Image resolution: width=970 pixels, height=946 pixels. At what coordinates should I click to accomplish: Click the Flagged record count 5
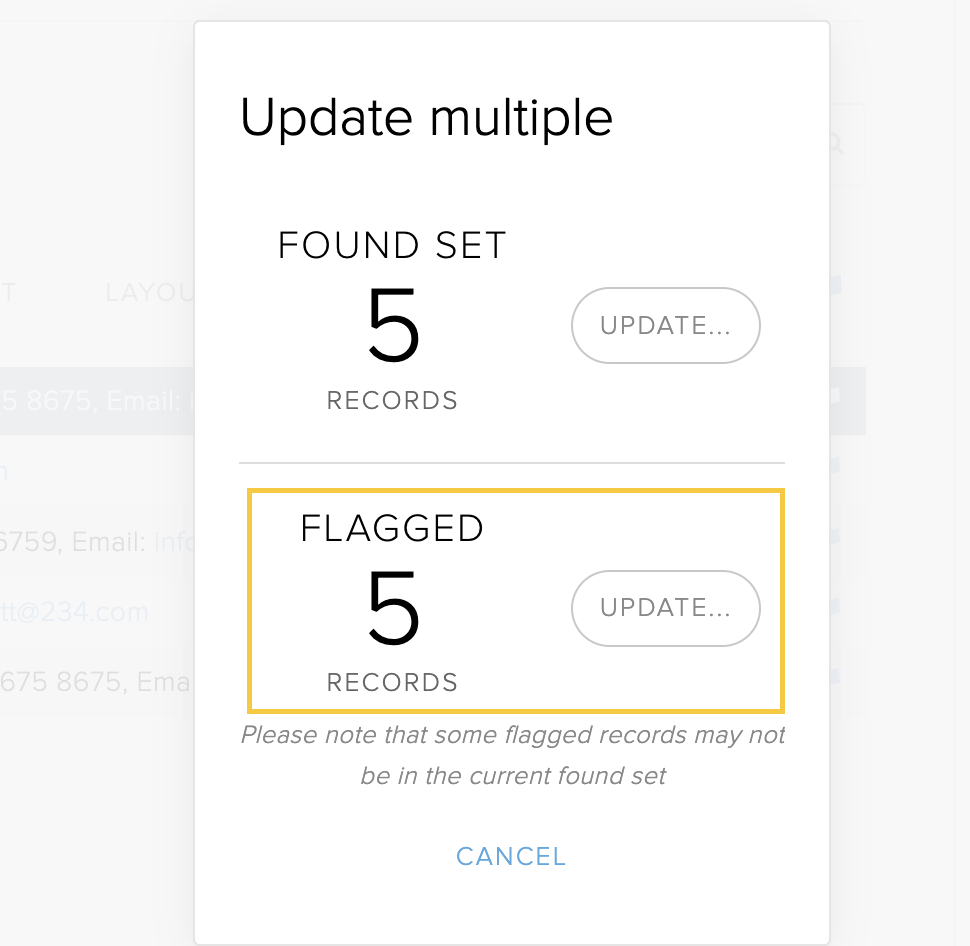click(393, 607)
